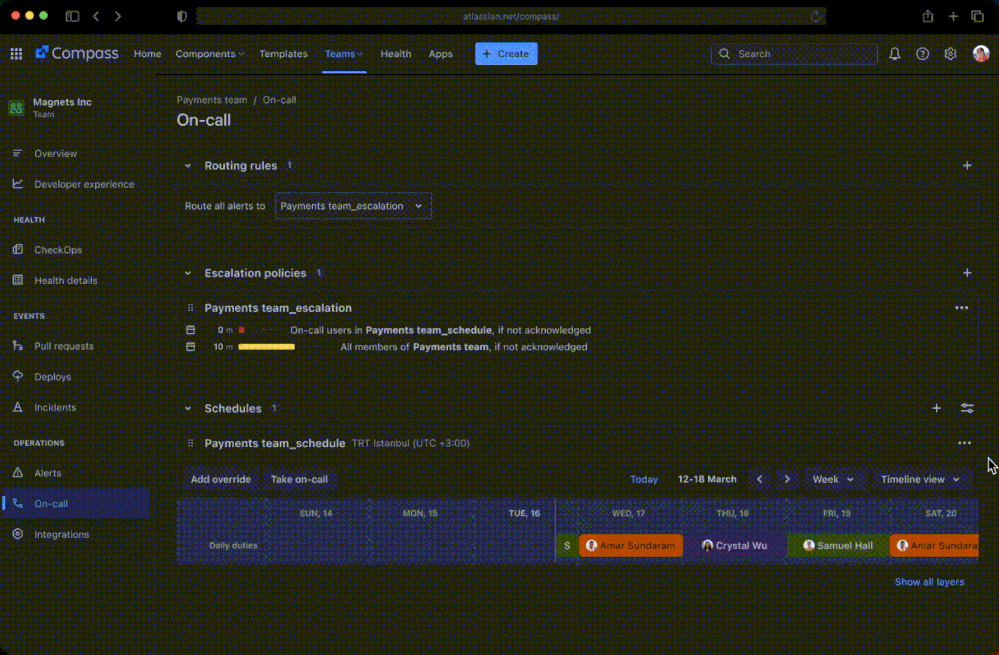The width and height of the screenshot is (999, 655).
Task: Open Developer experience in the sidebar
Action: [x=76, y=184]
